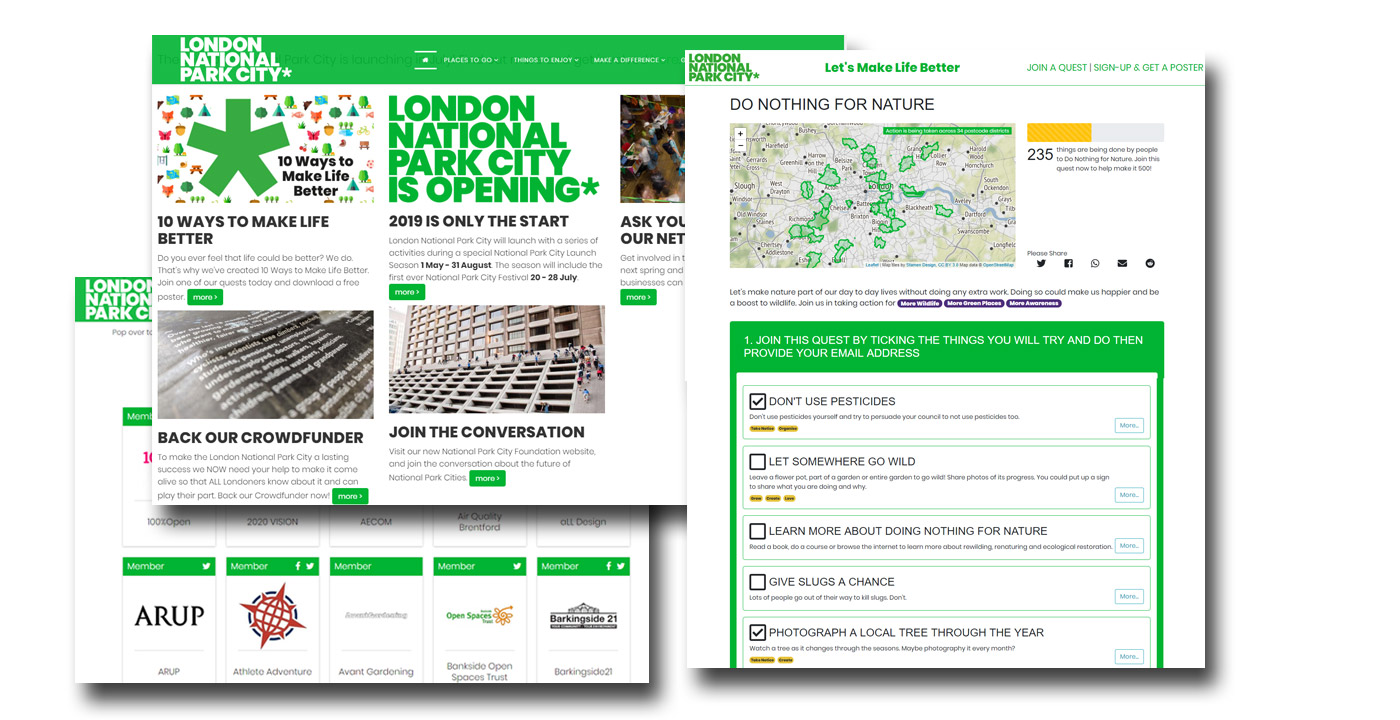
Task: Click more button under 2019 Is Only The Start
Action: click(x=407, y=292)
